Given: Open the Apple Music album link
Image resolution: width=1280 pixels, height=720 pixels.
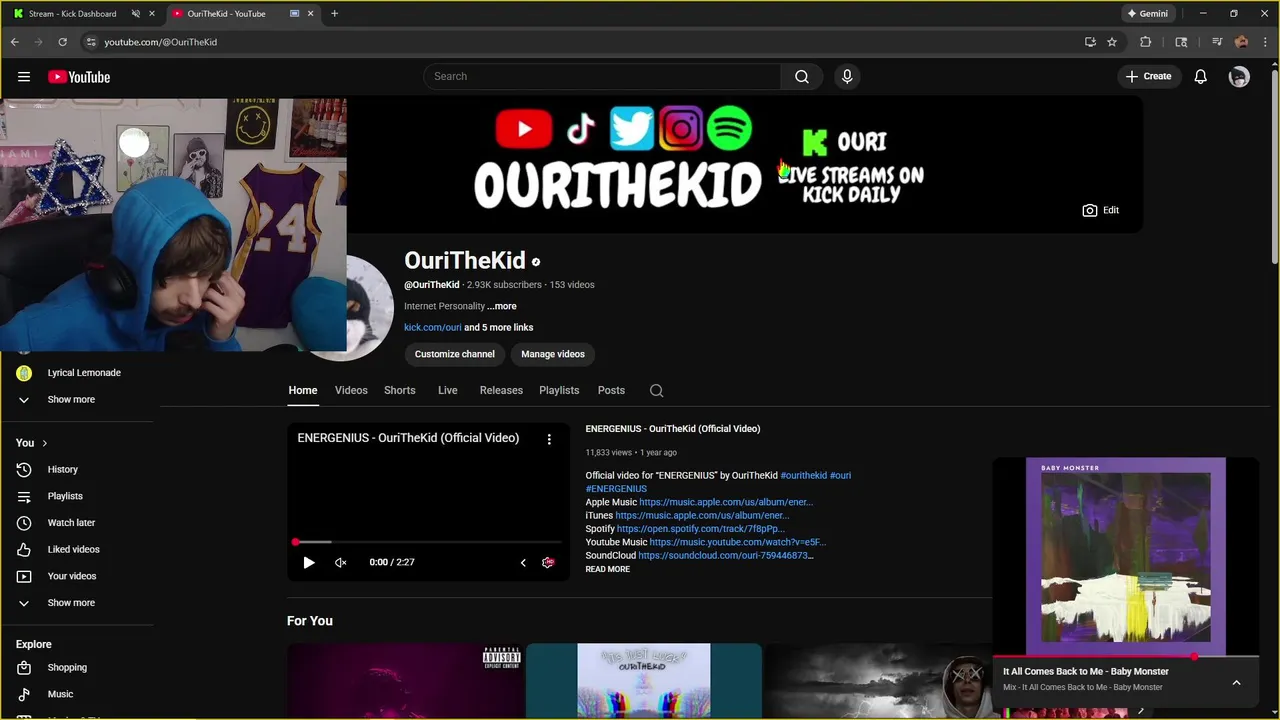Looking at the screenshot, I should coord(726,502).
